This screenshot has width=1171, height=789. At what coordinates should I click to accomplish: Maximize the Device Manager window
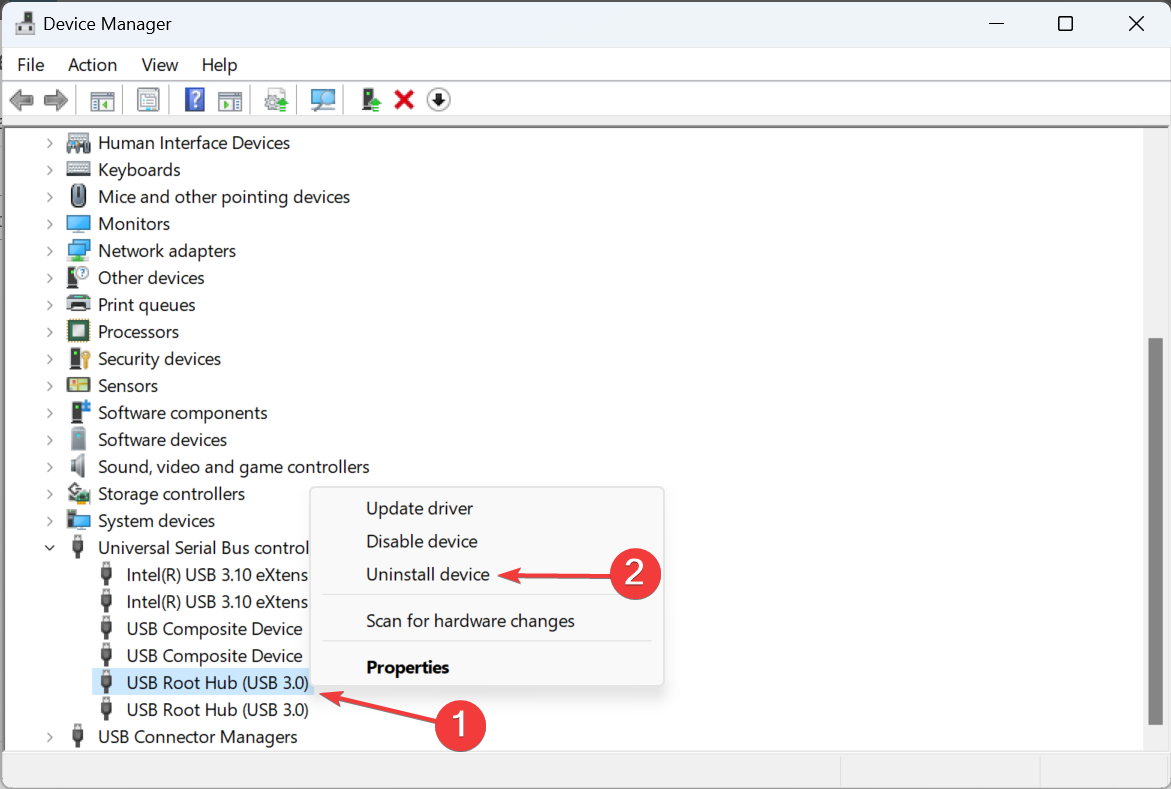pos(1065,24)
